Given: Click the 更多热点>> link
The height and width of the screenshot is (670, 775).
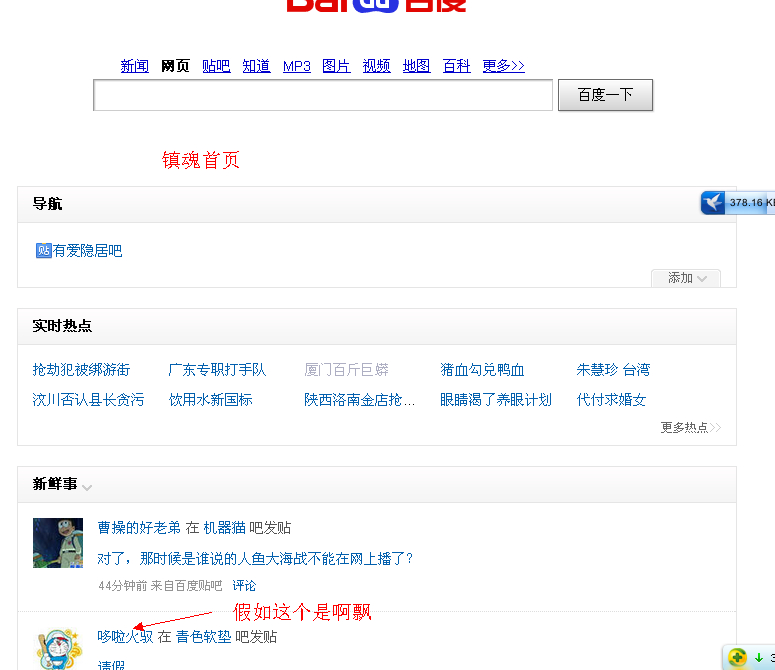Looking at the screenshot, I should (x=690, y=427).
